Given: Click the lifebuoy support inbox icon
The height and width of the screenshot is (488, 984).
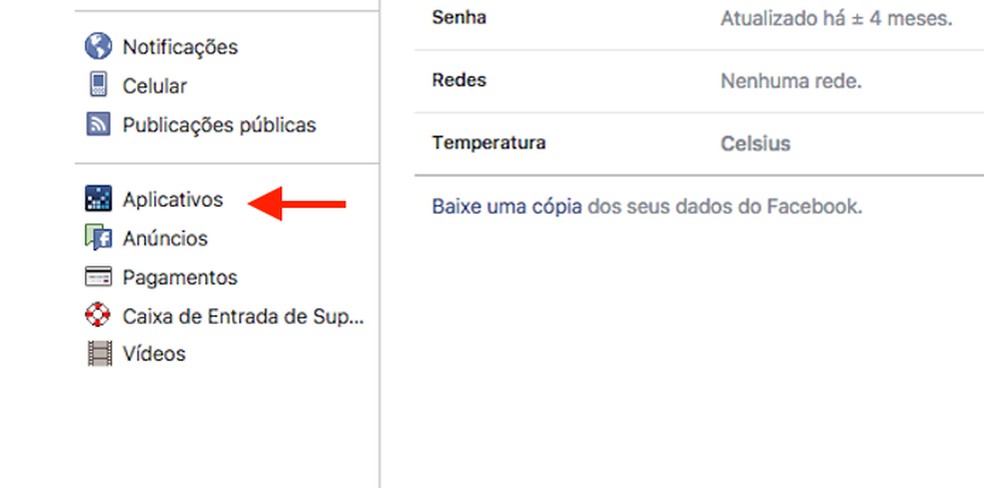Looking at the screenshot, I should pos(98,316).
